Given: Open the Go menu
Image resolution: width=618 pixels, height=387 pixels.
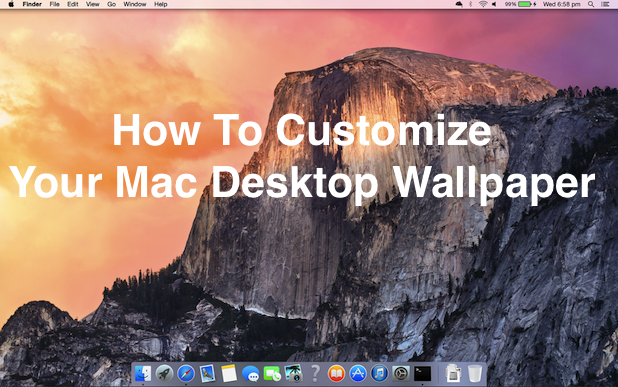Looking at the screenshot, I should (x=112, y=4).
